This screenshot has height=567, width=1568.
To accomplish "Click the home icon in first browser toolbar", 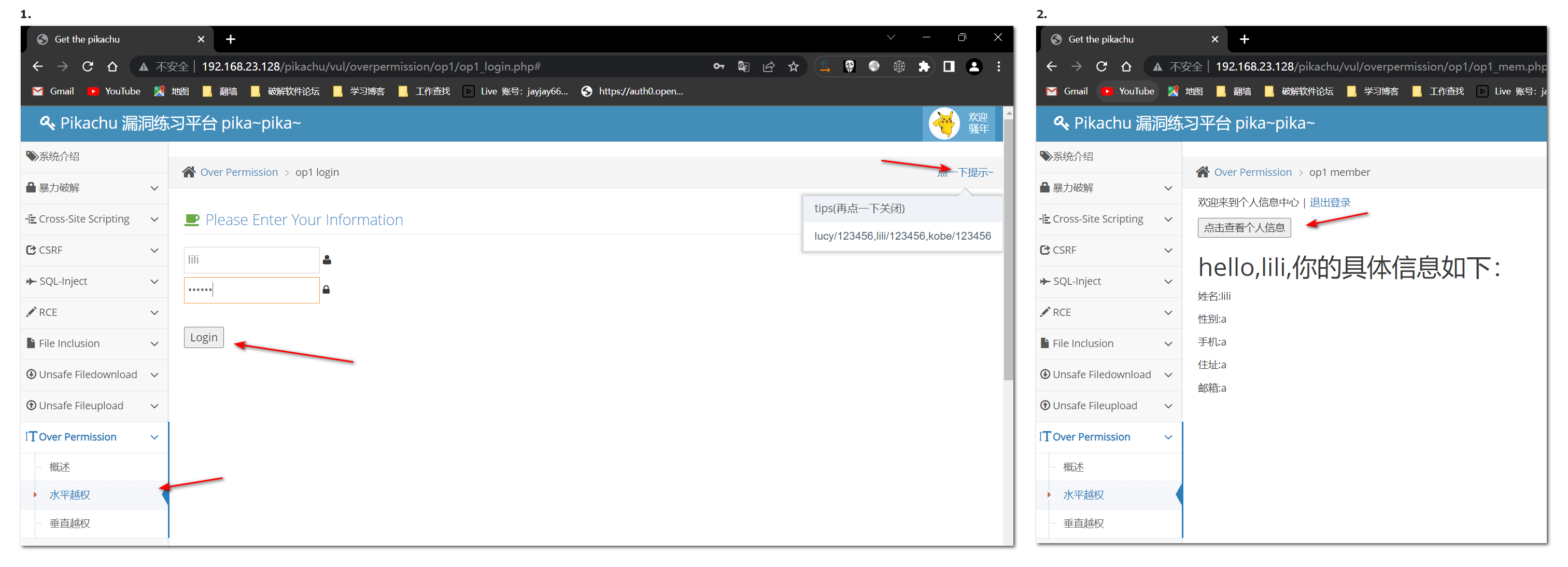I will click(112, 66).
